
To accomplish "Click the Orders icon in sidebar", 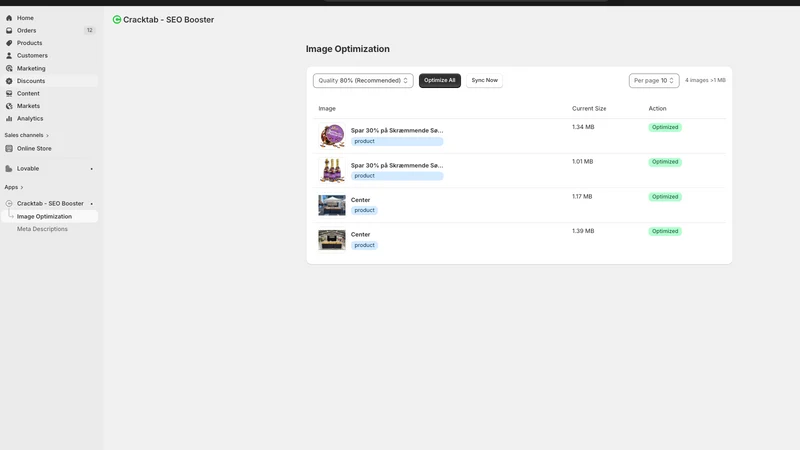I will pos(9,31).
